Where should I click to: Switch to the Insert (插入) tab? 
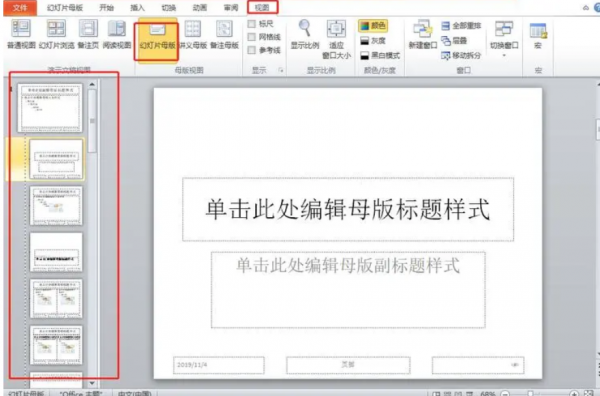[x=137, y=8]
